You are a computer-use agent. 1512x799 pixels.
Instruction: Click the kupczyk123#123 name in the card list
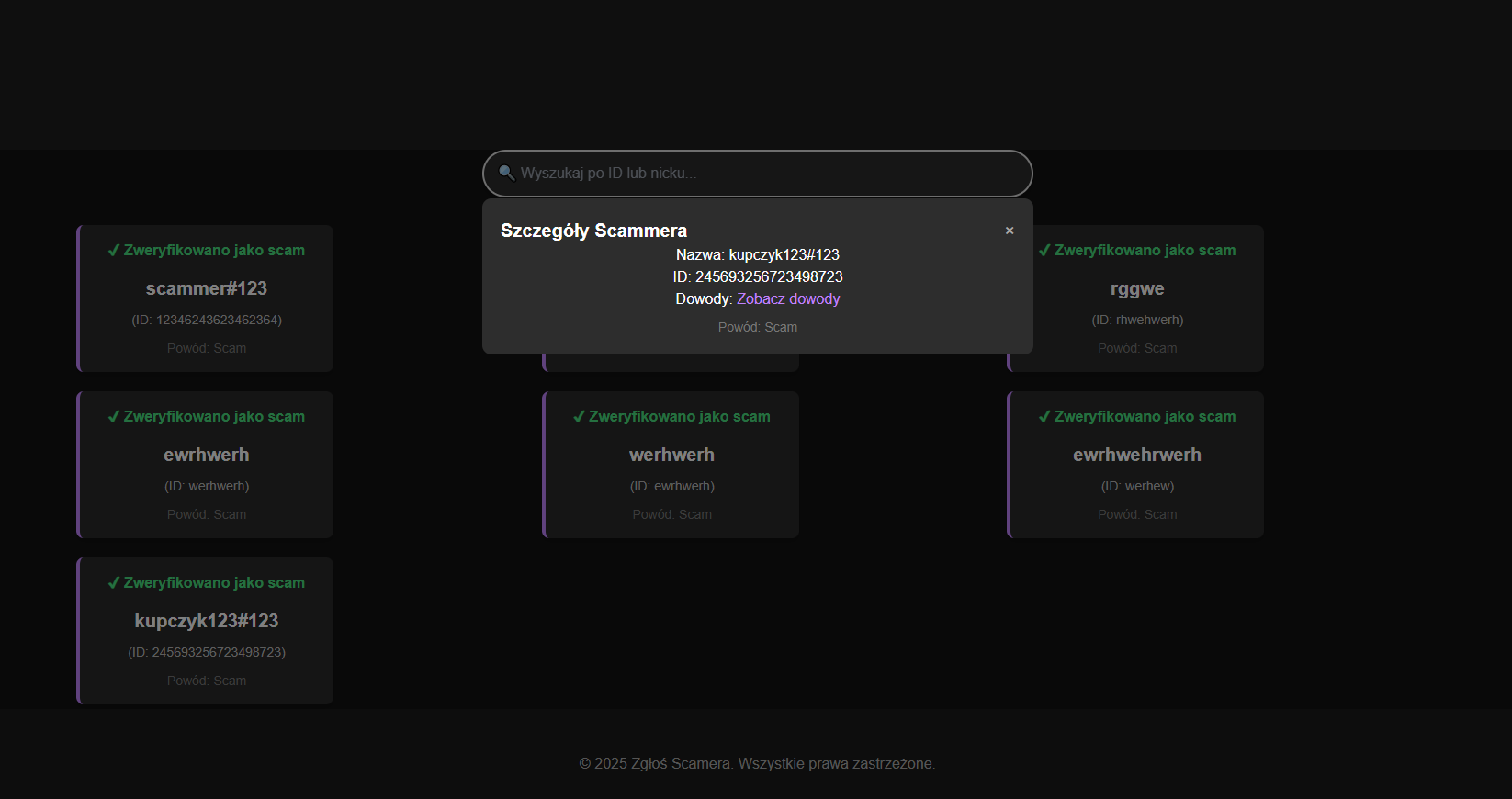click(x=206, y=621)
